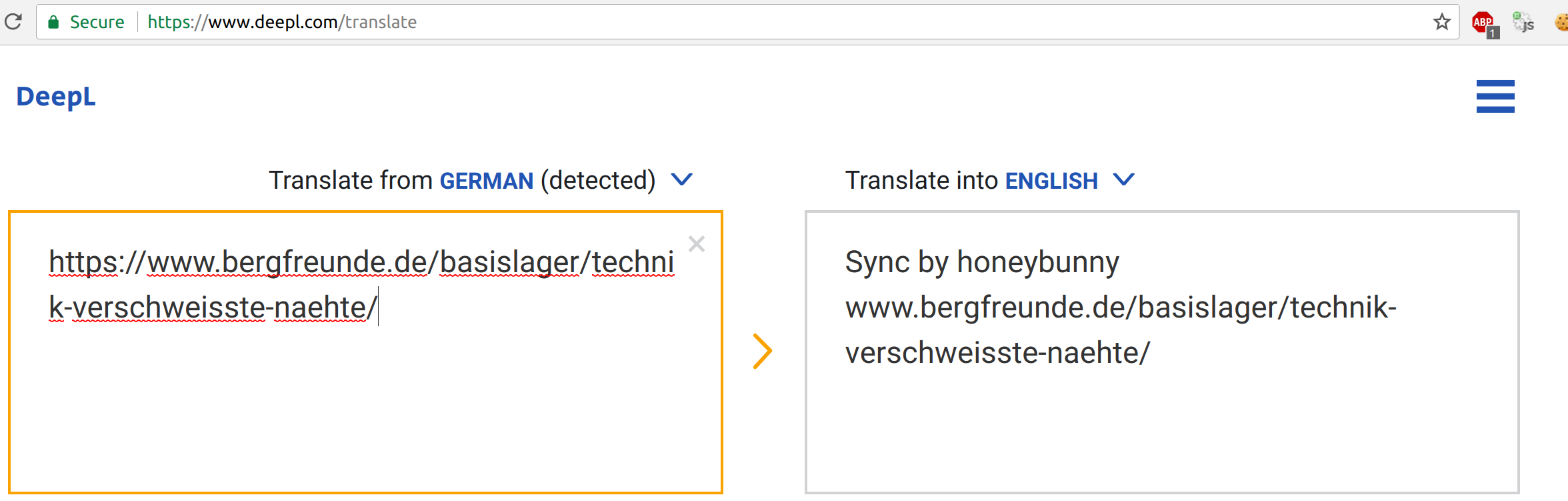Reload the page with the refresh icon
This screenshot has width=1568, height=501.
pyautogui.click(x=13, y=22)
